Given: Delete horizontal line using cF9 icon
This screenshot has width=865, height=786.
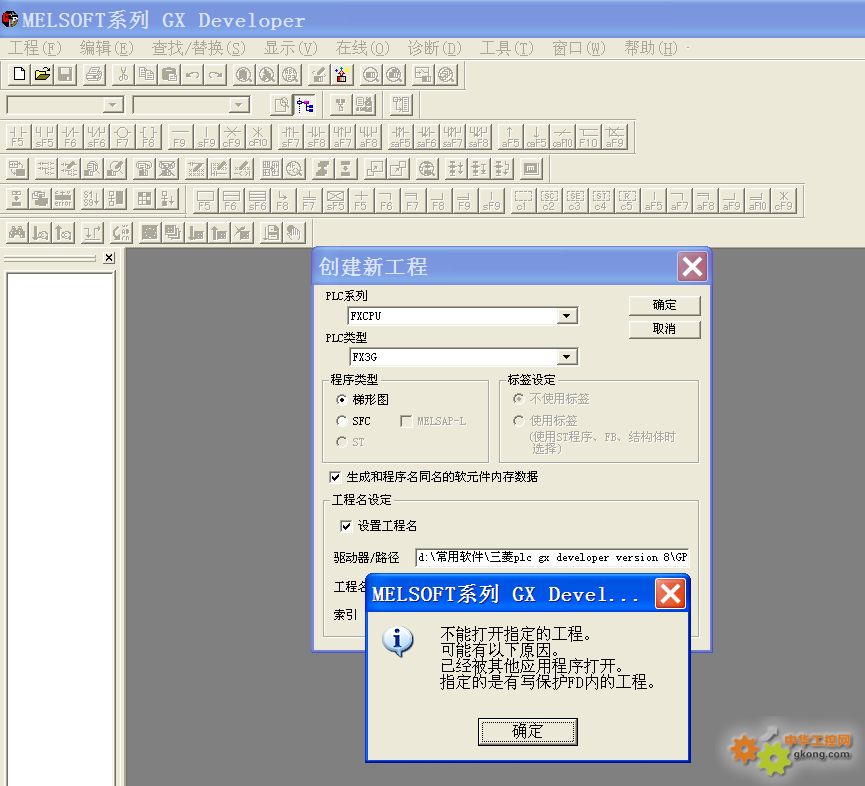Looking at the screenshot, I should point(232,136).
